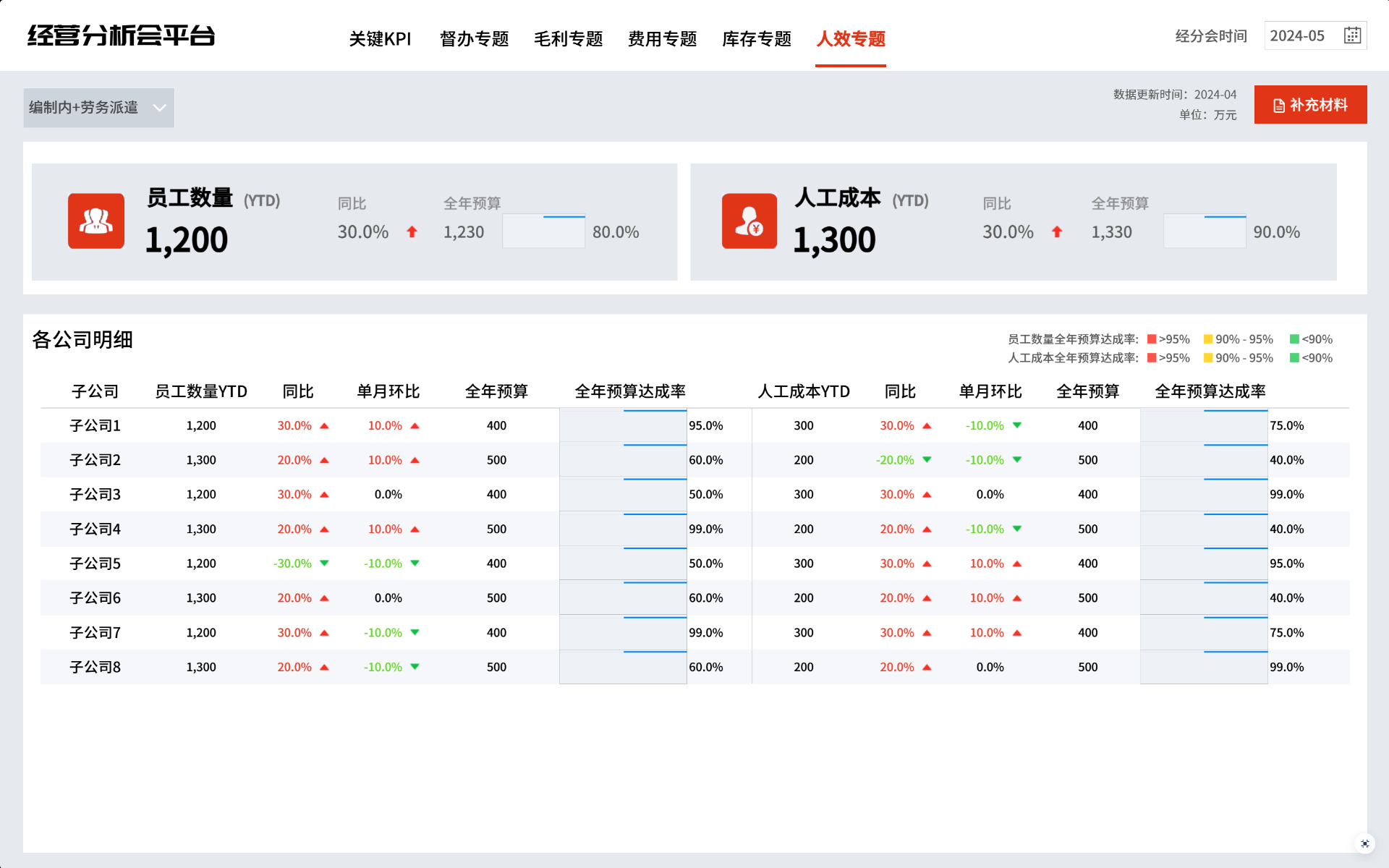Viewport: 1389px width, 868px height.
Task: Click the green <90% legend swatch for 人工成本
Action: tap(1294, 358)
